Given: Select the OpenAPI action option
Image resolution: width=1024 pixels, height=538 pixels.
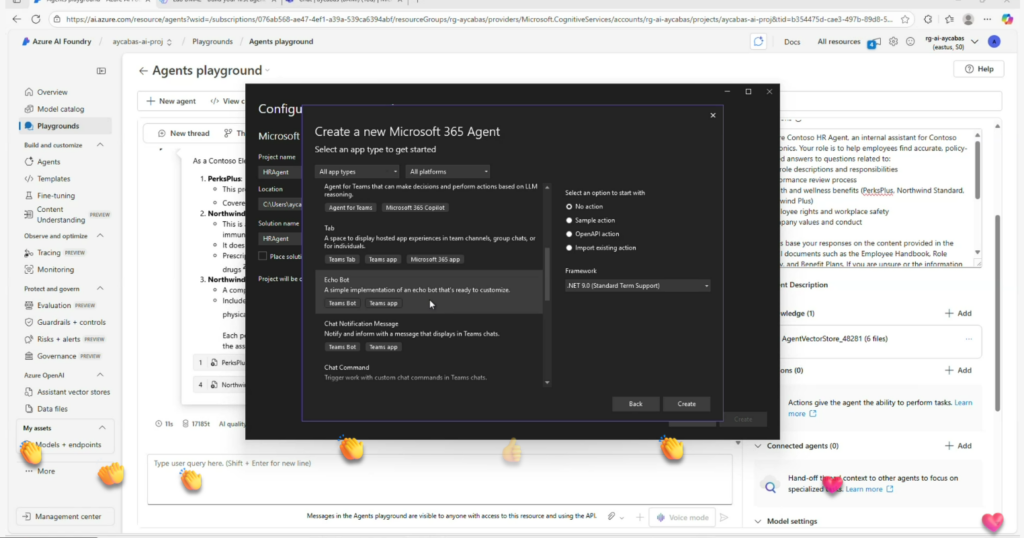Looking at the screenshot, I should coord(569,234).
